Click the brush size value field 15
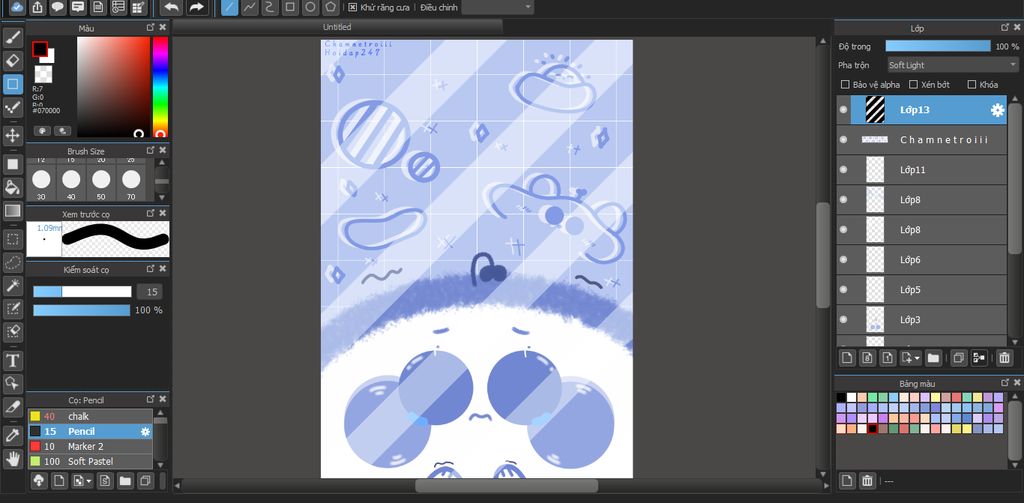Image resolution: width=1024 pixels, height=503 pixels. coord(150,292)
